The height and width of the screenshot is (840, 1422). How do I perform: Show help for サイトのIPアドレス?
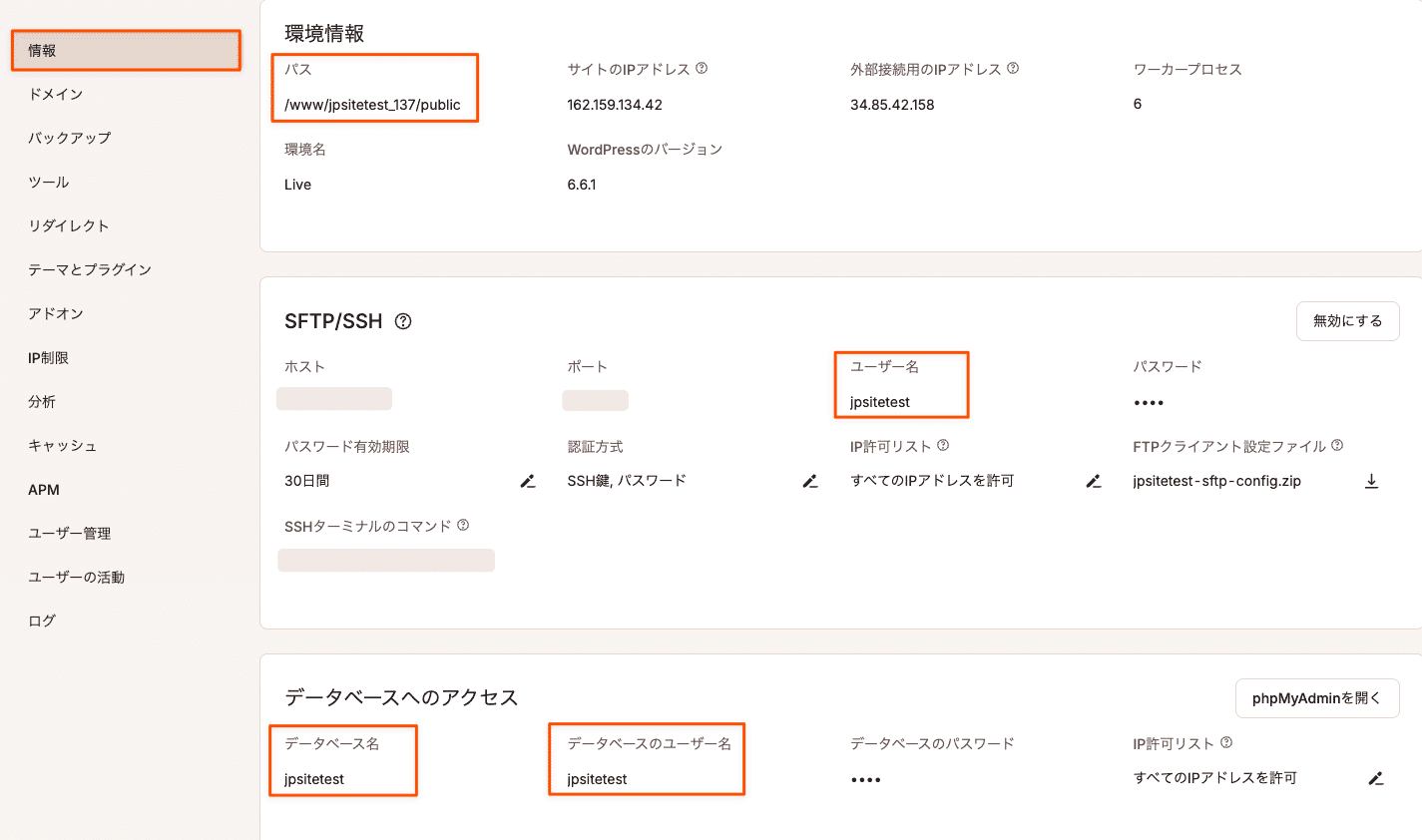(x=702, y=69)
